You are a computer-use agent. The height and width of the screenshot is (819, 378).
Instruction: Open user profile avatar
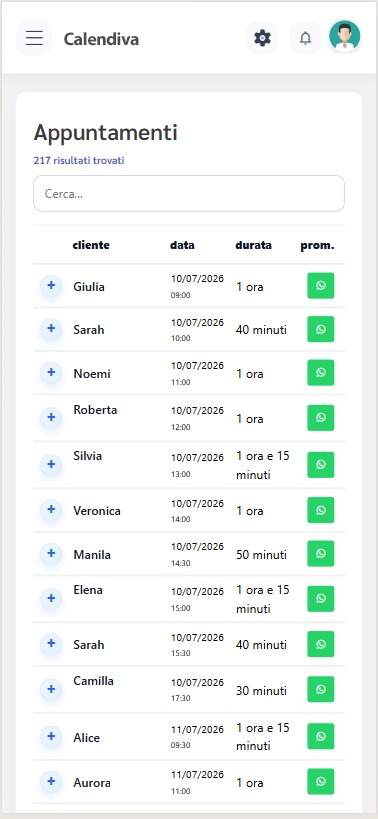[x=345, y=37]
